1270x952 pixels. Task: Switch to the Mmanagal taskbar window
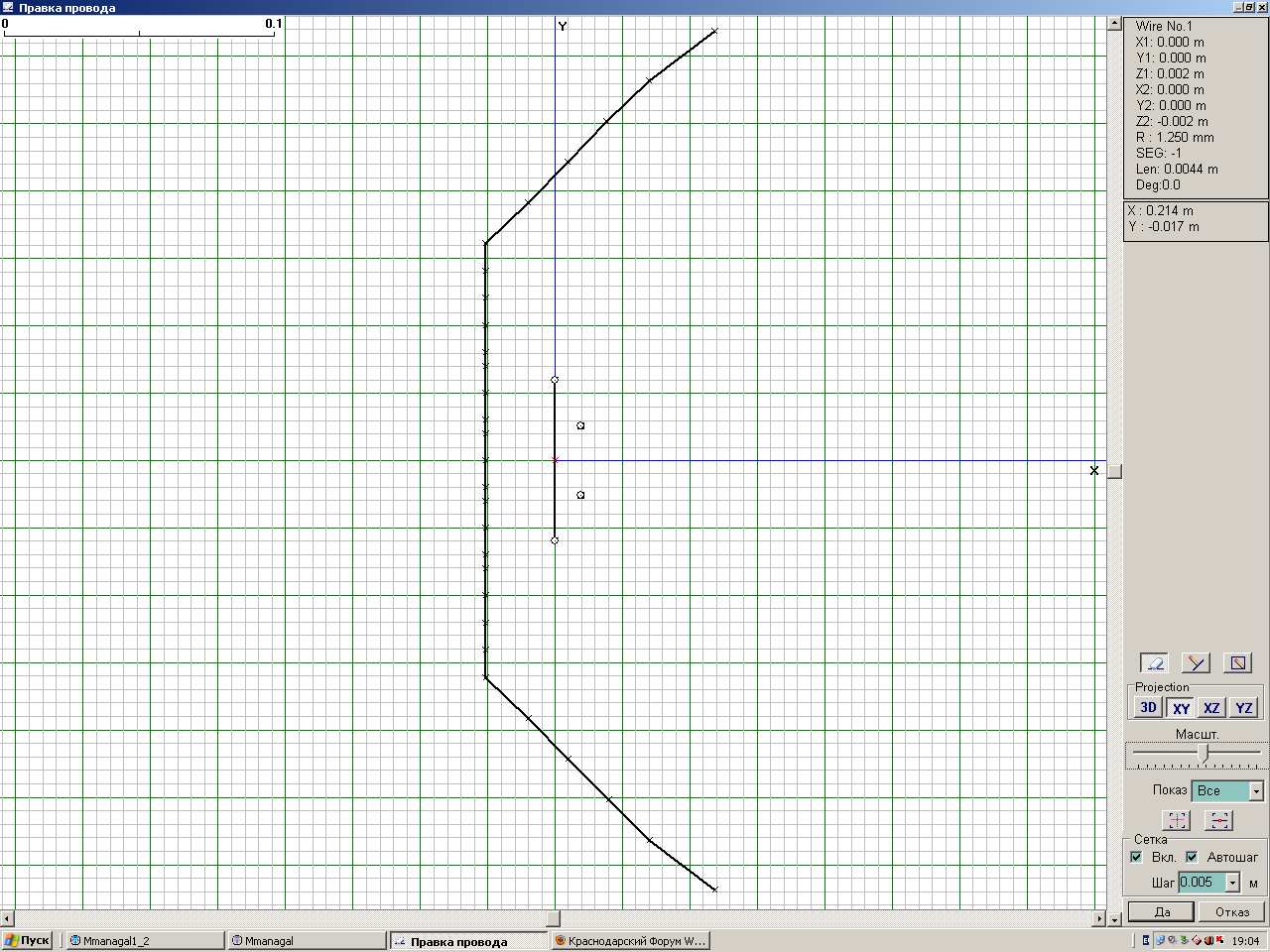pos(307,940)
